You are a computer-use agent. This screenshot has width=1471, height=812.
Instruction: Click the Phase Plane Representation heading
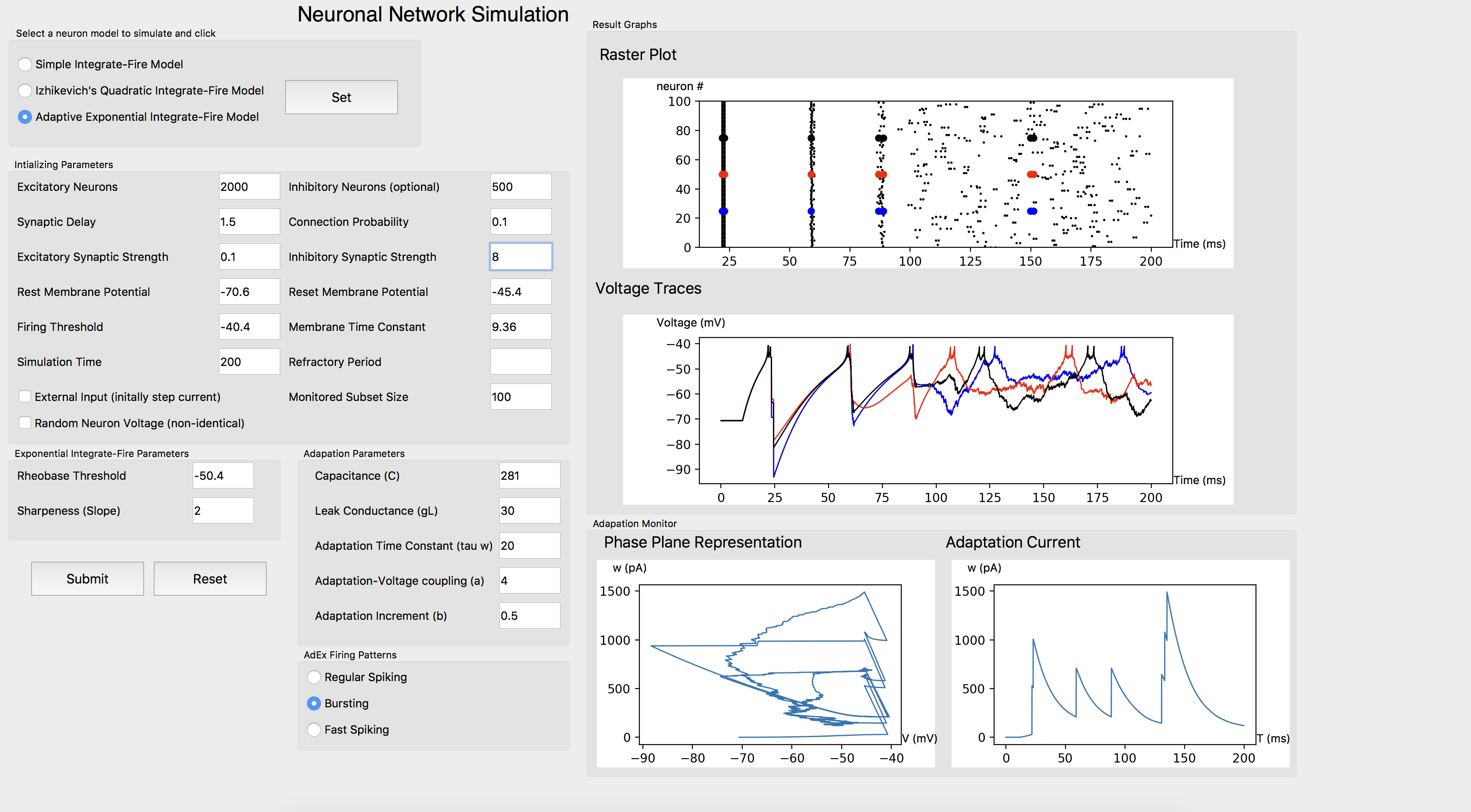pos(703,542)
